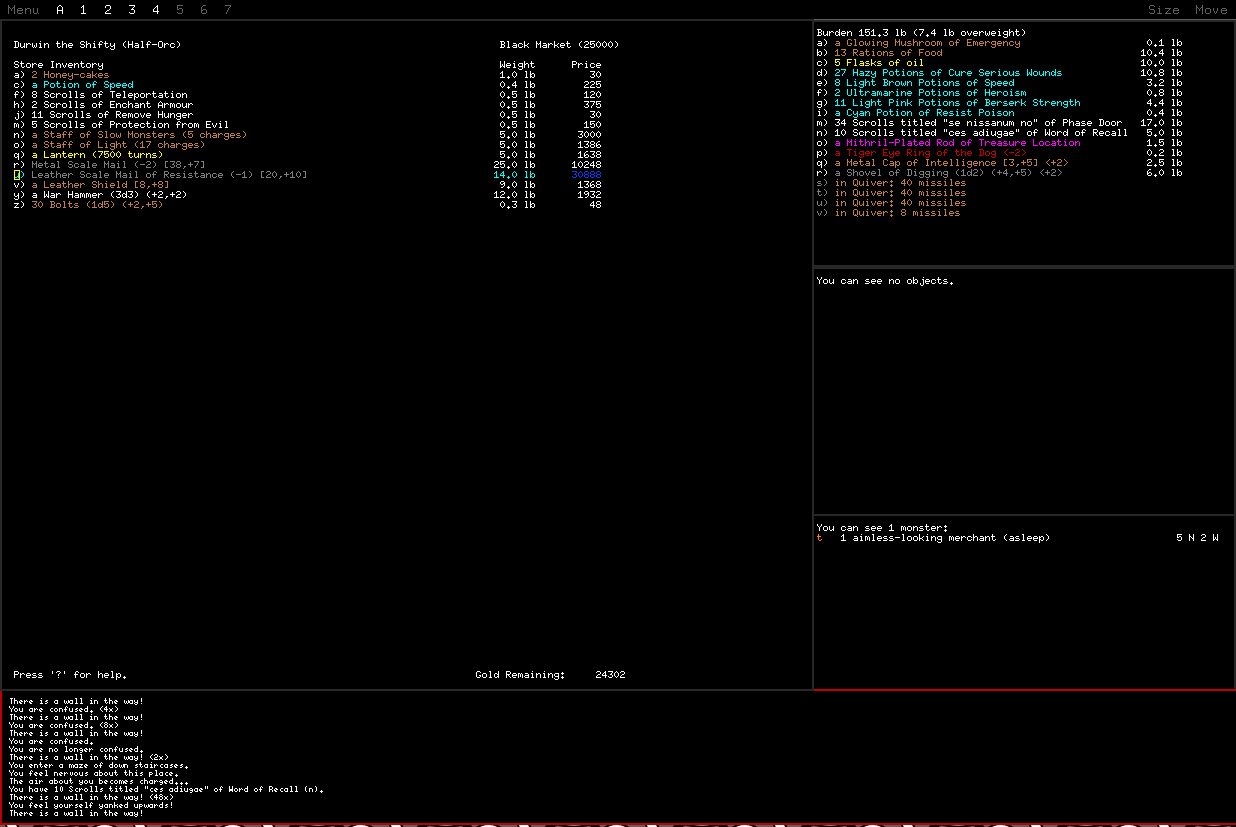The image size is (1236, 827).
Task: Choose Metal Cap of Intelligence [3,+5]
Action: pyautogui.click(x=1000, y=163)
